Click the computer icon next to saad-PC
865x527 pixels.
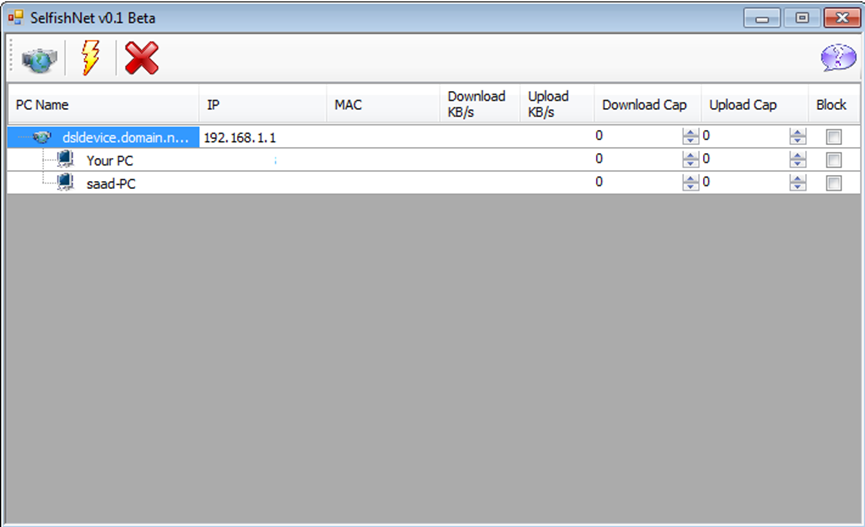[65, 182]
